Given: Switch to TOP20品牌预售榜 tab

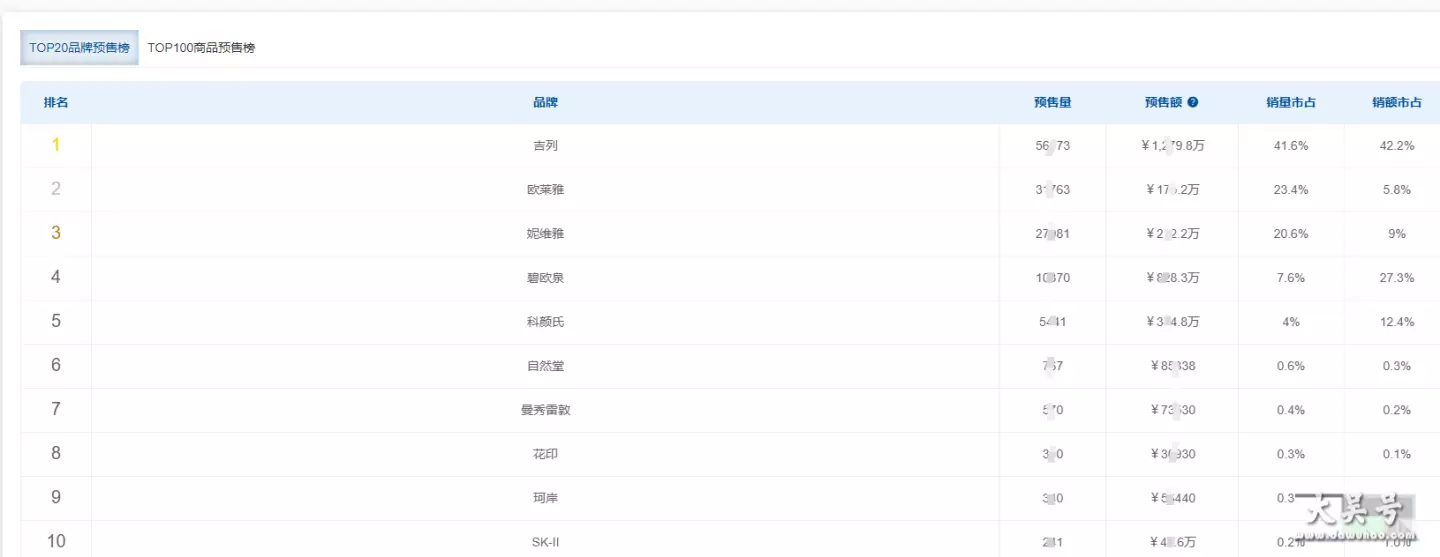Looking at the screenshot, I should click(79, 48).
